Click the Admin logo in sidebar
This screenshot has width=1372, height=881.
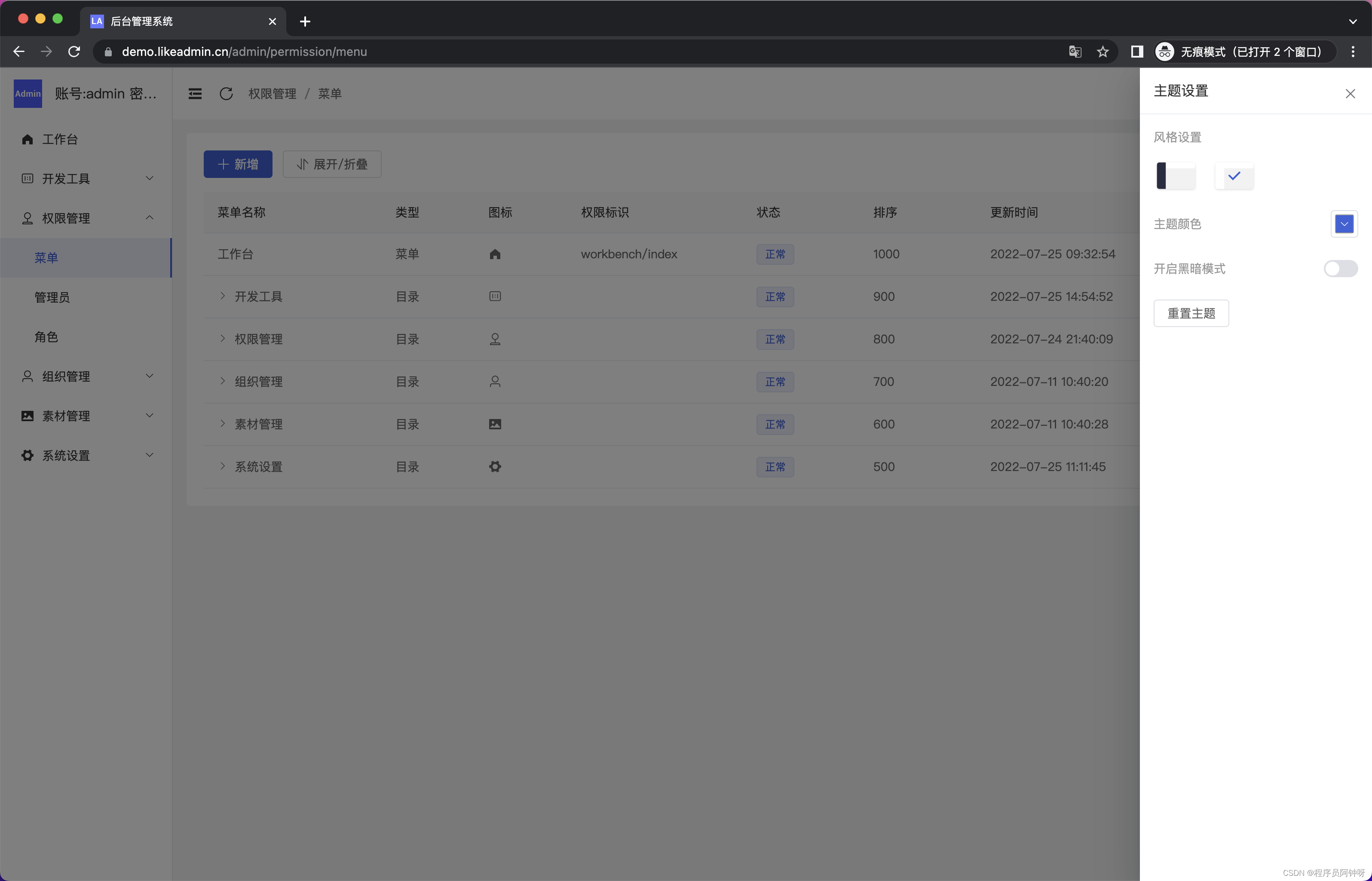(x=28, y=94)
